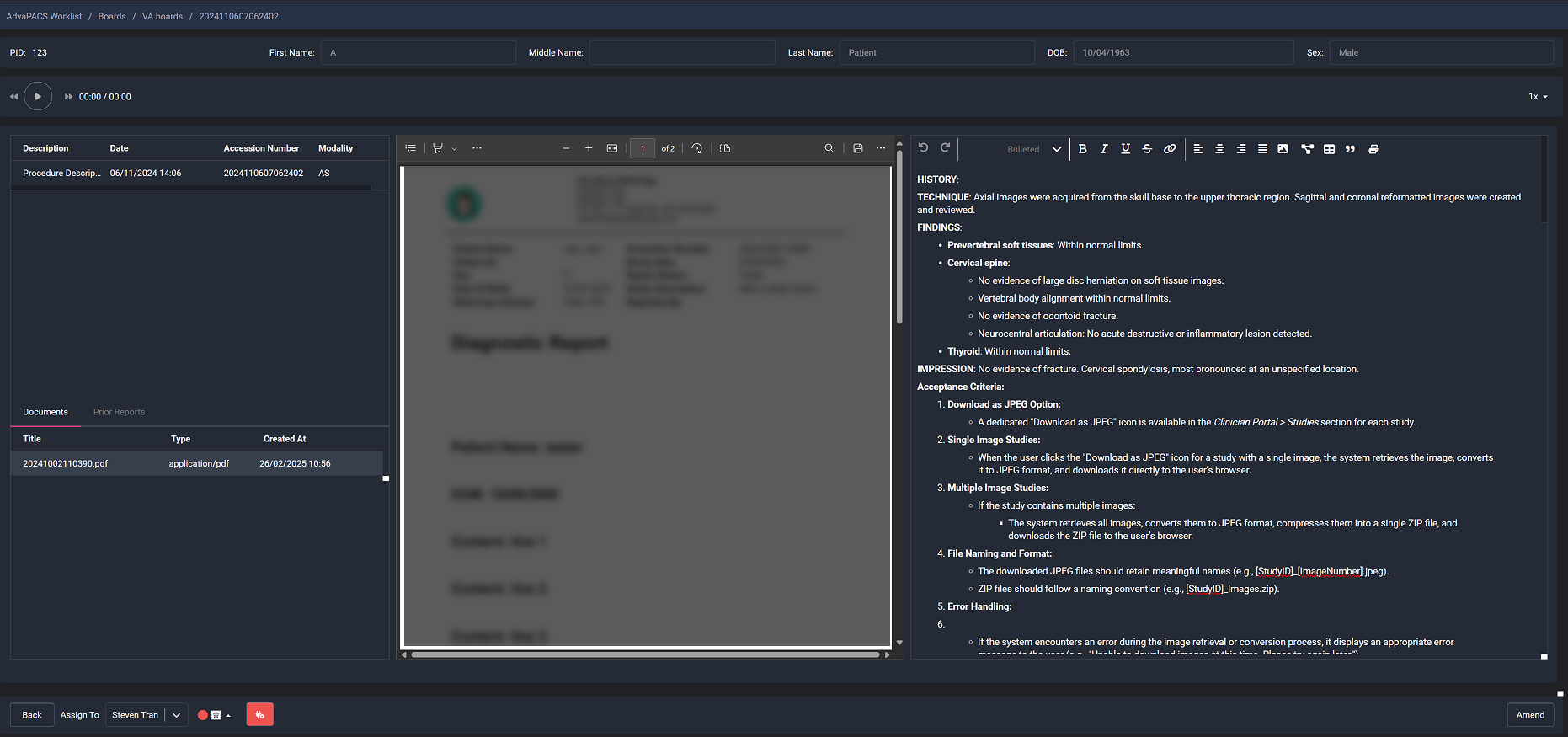Image resolution: width=1568 pixels, height=737 pixels.
Task: Open Assign To Steven Tran dropdown
Action: (147, 715)
